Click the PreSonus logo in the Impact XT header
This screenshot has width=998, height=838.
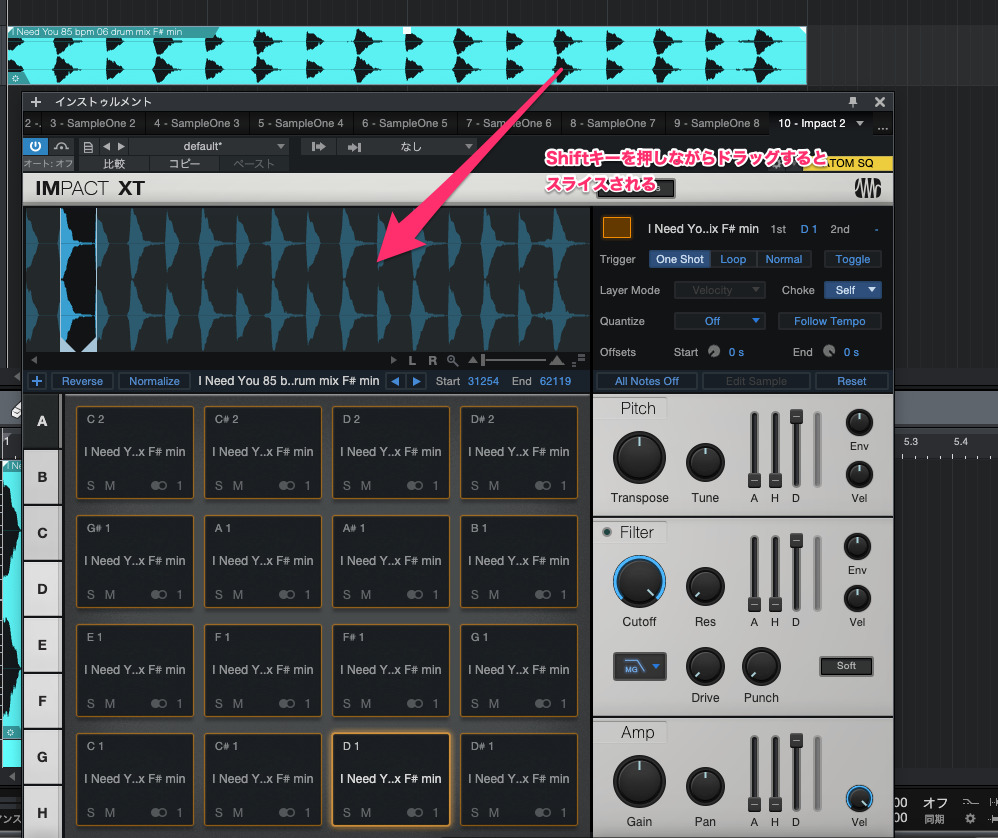click(867, 189)
